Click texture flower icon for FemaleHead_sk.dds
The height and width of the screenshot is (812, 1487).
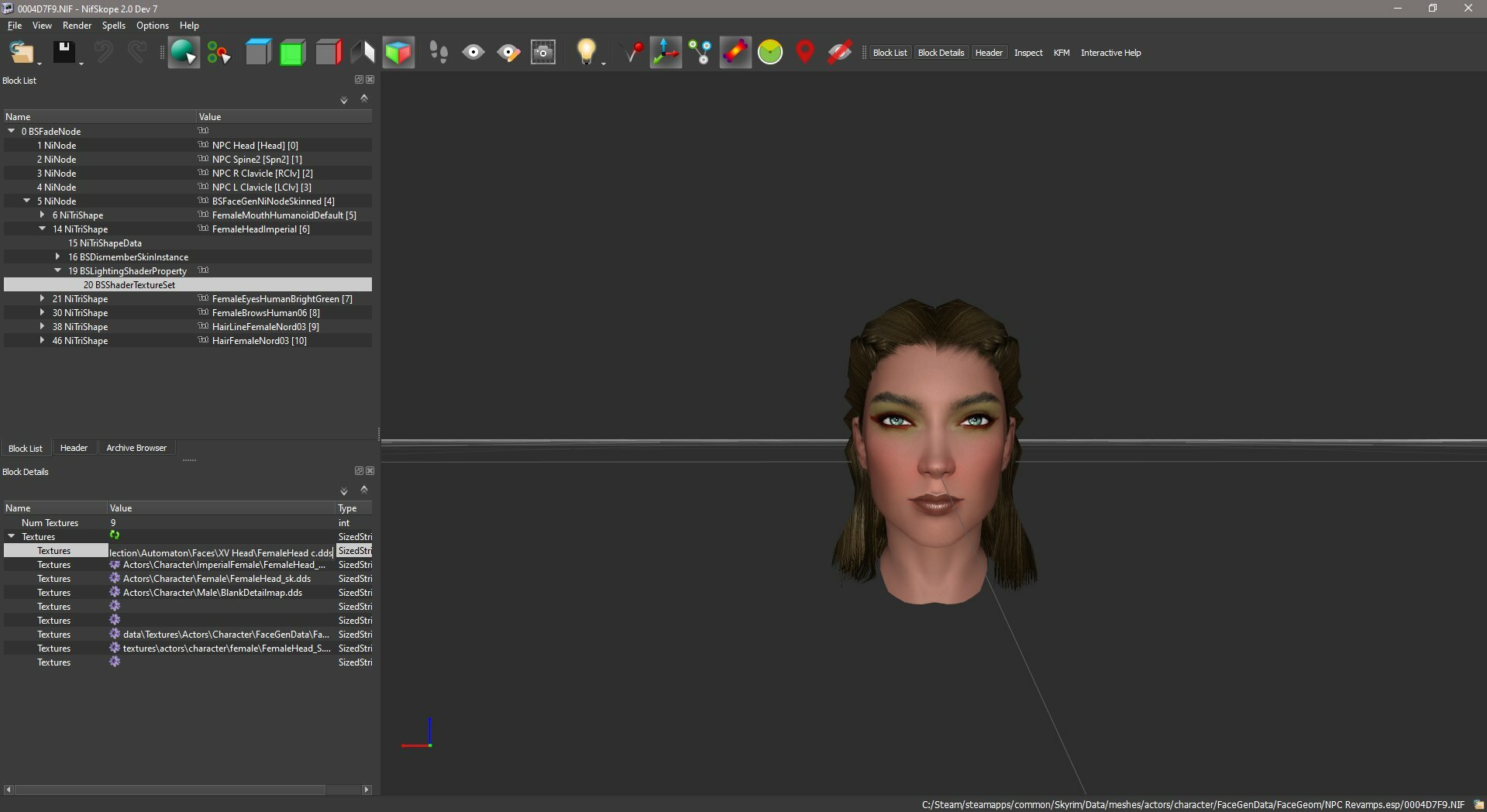coord(115,578)
